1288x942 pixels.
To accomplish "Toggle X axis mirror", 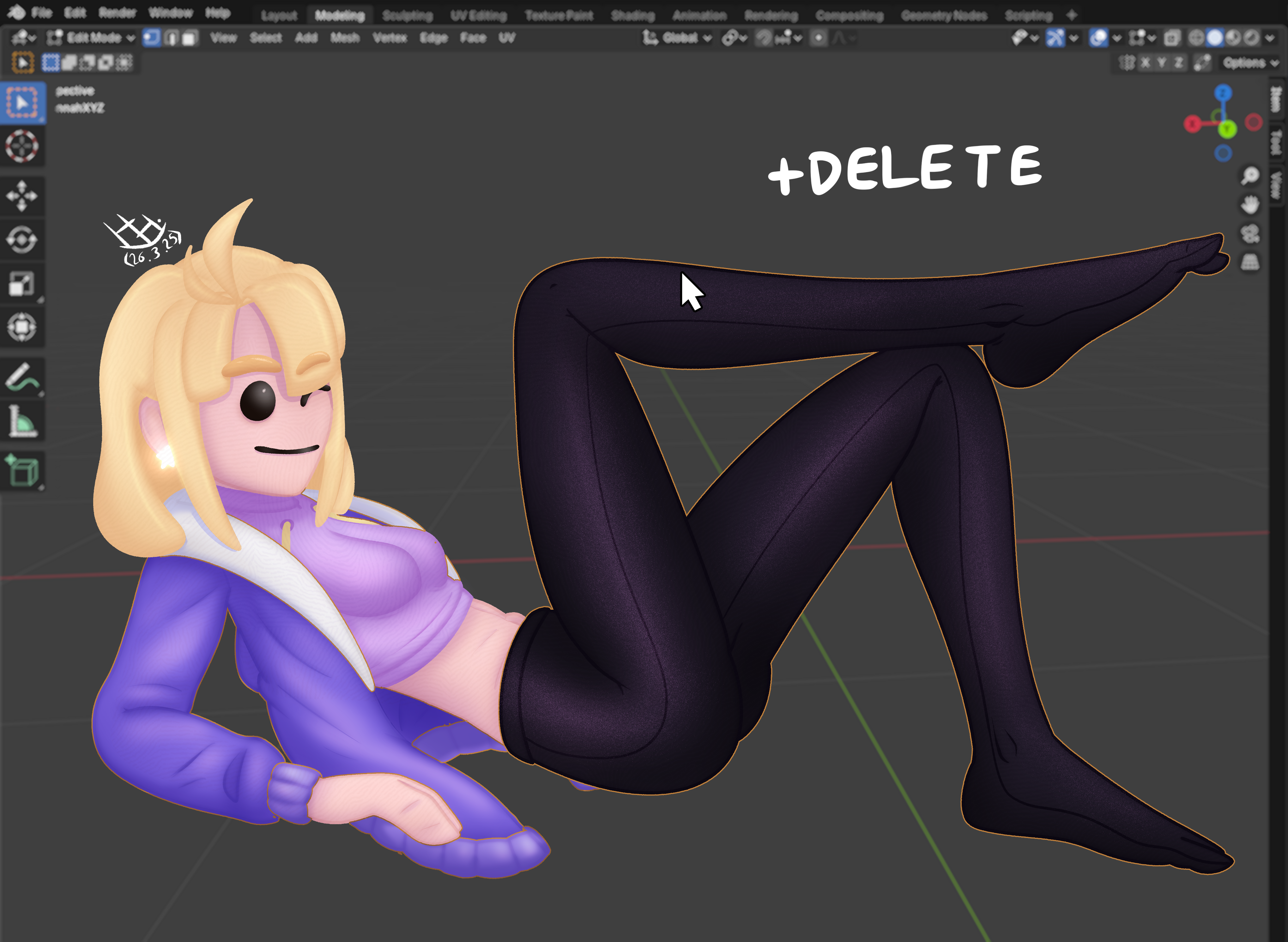I will (1145, 62).
